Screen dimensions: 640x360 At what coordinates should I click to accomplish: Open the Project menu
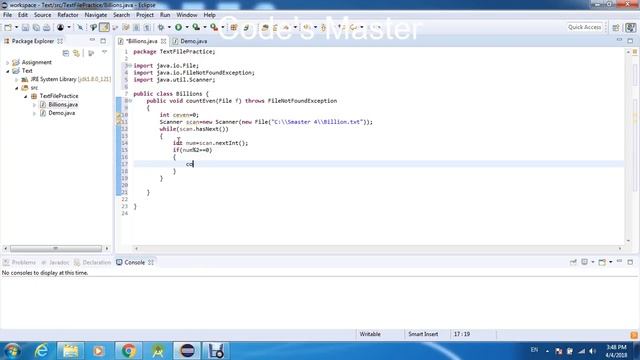pyautogui.click(x=145, y=15)
